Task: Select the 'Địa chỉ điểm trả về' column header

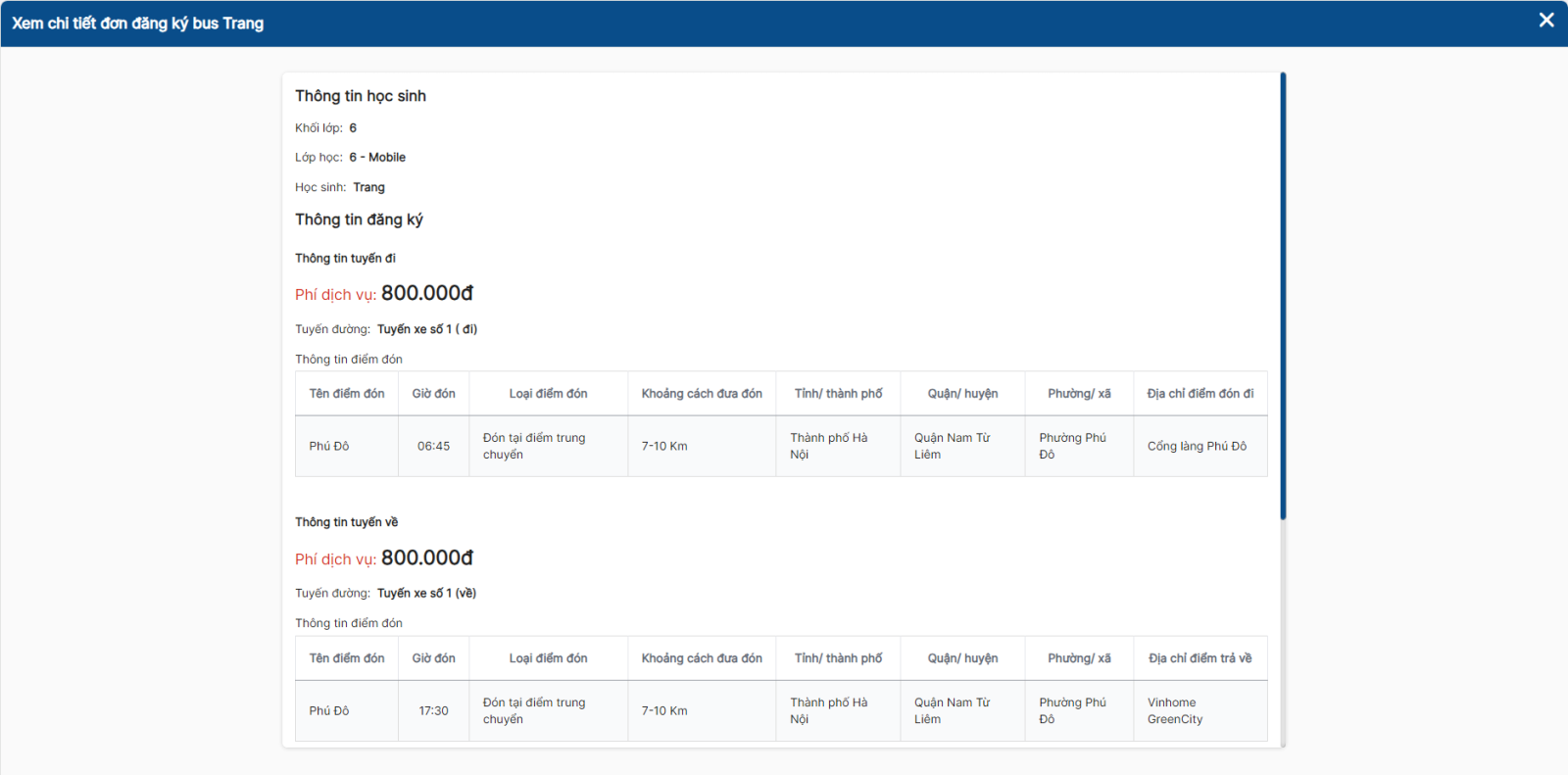Action: 1200,658
